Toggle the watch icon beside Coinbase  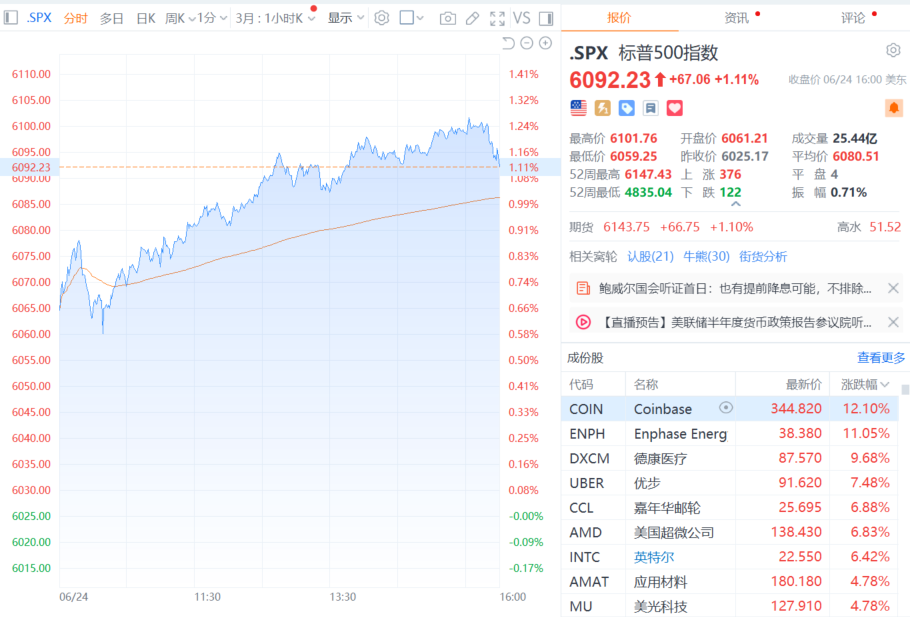tap(726, 408)
